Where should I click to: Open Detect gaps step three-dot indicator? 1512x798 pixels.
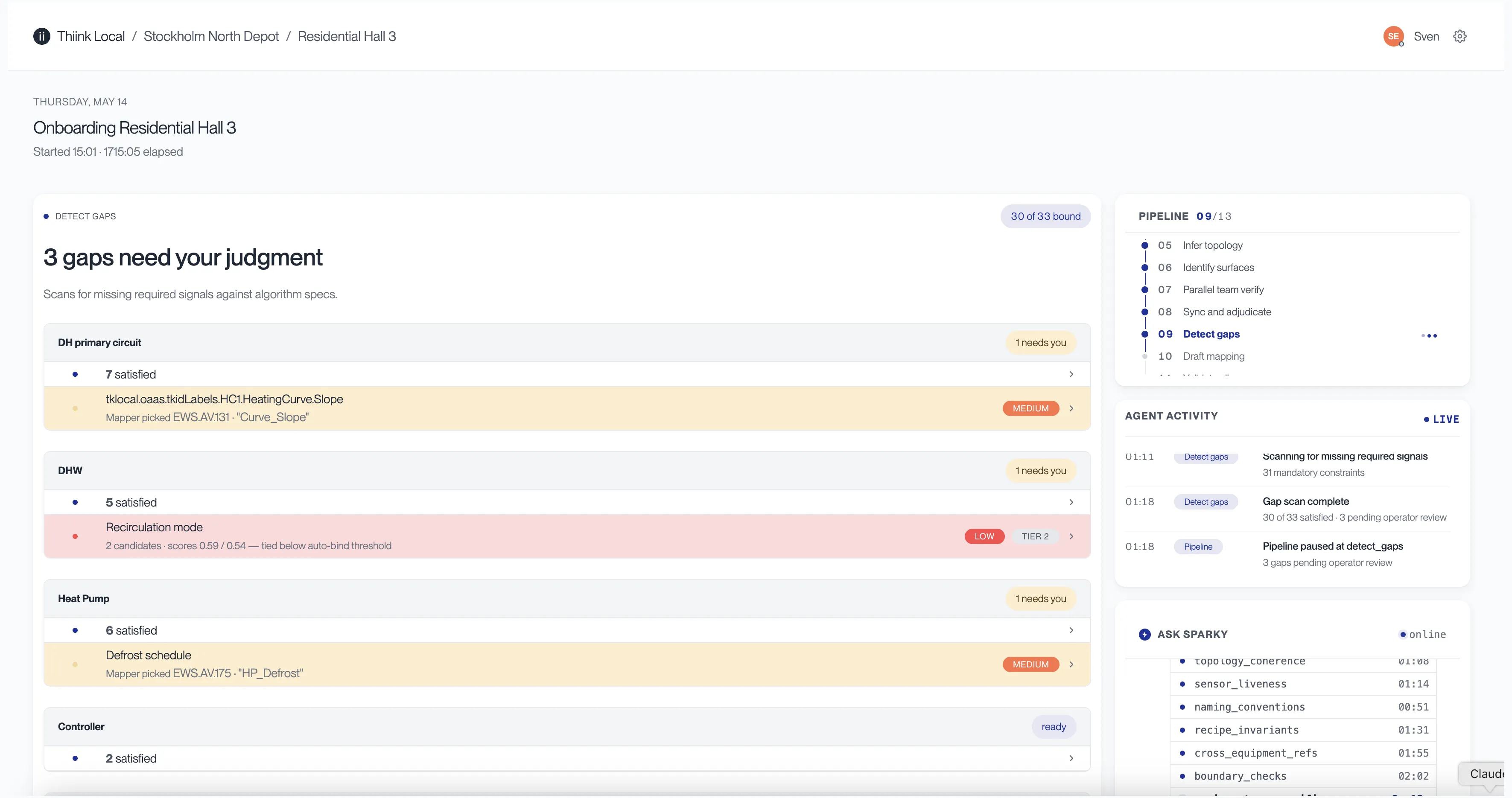click(1429, 335)
